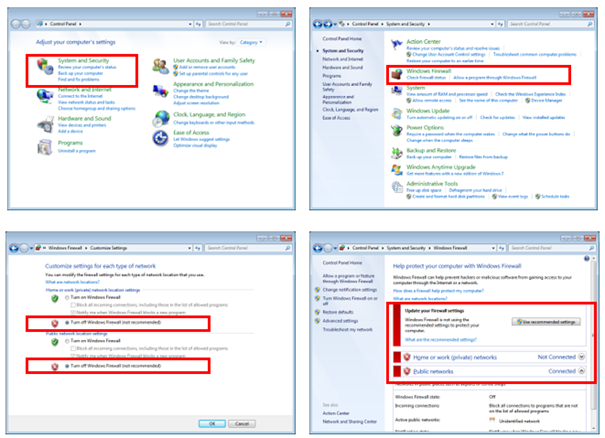Open Turn Windows Firewall on or off link
The image size is (605, 438).
click(x=350, y=301)
